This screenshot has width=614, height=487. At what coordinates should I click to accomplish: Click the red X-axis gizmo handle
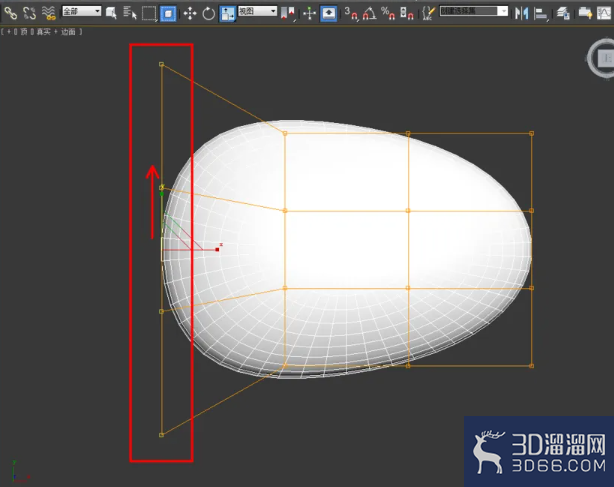[x=217, y=249]
